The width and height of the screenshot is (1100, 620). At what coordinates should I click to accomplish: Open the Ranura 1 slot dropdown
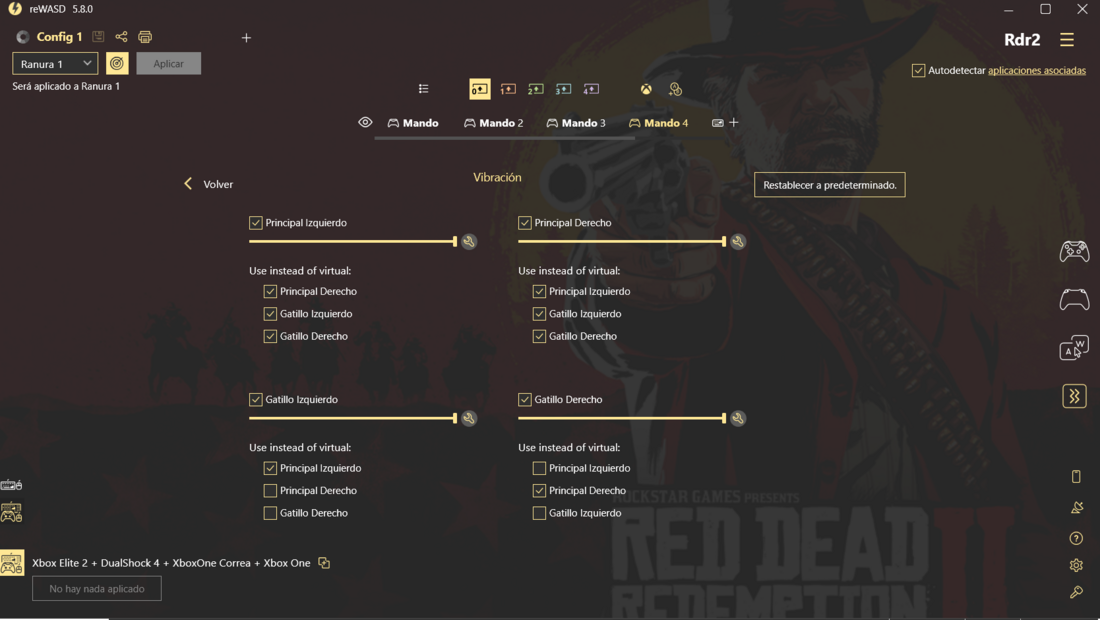[55, 64]
